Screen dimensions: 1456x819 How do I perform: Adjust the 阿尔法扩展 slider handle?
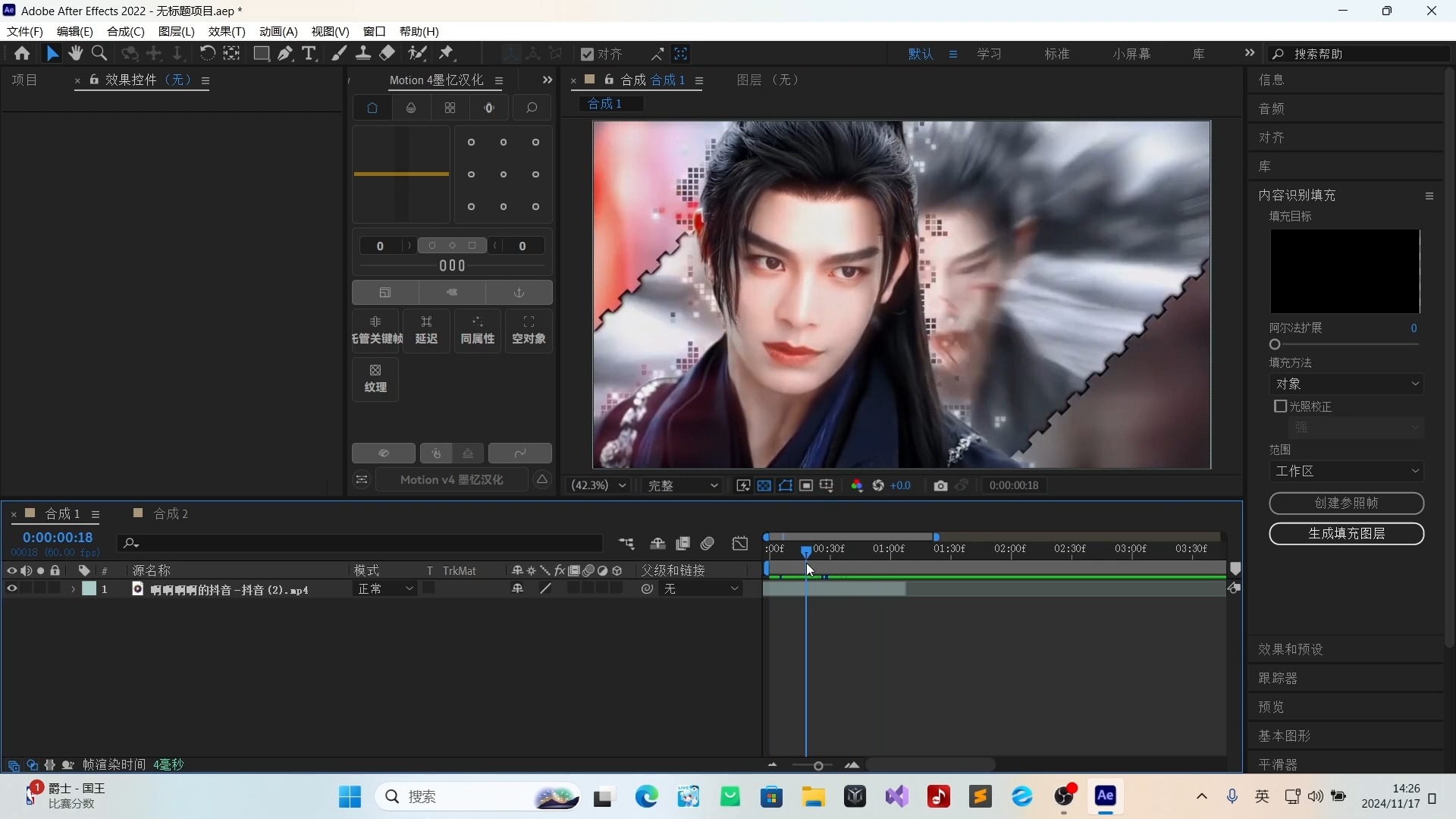point(1275,344)
